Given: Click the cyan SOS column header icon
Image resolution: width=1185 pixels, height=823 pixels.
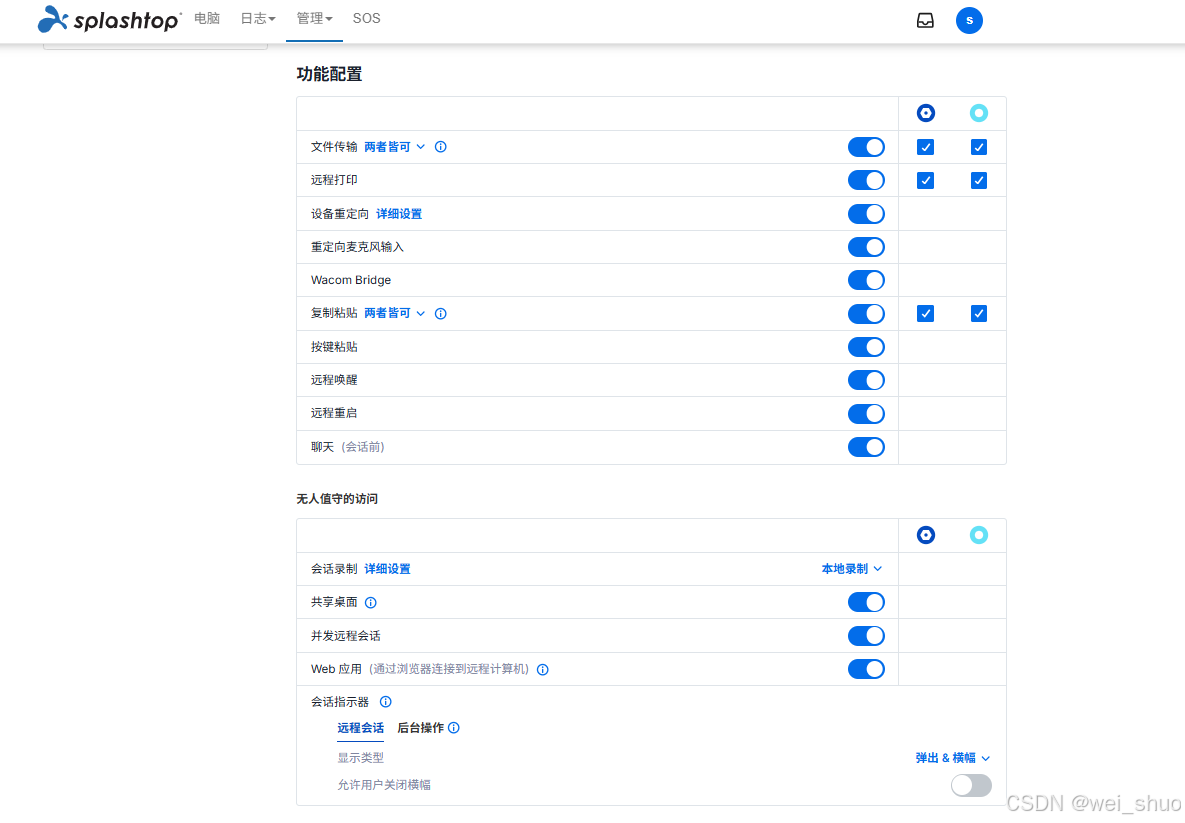Looking at the screenshot, I should point(979,113).
